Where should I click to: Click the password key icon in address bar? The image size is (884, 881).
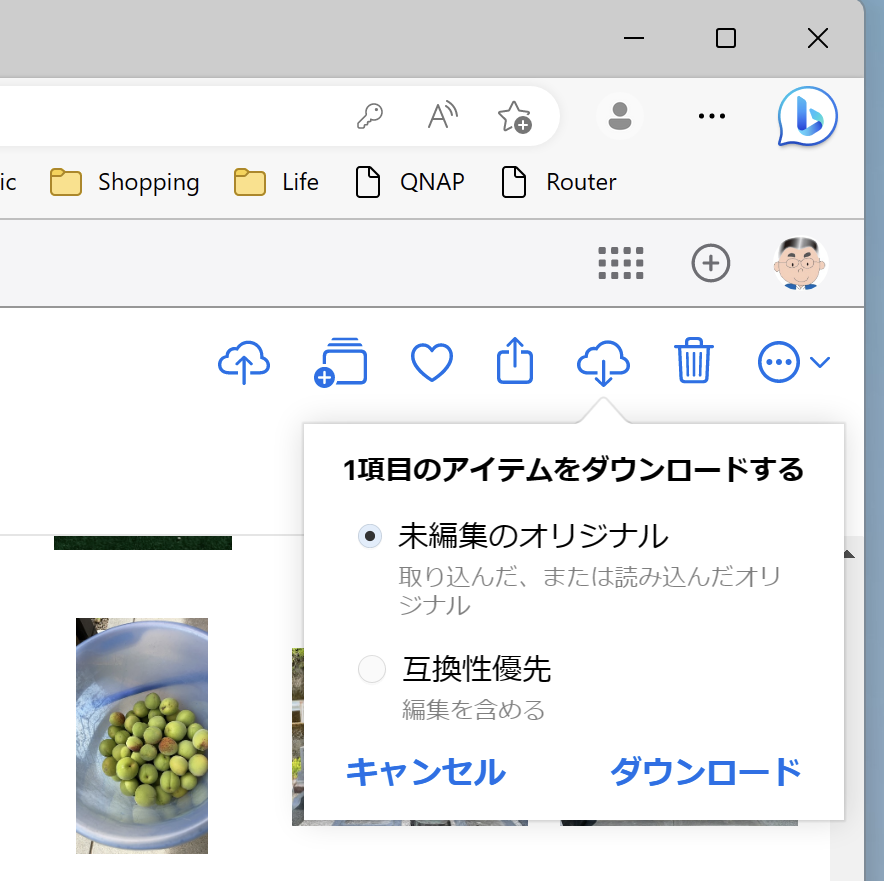[x=370, y=116]
